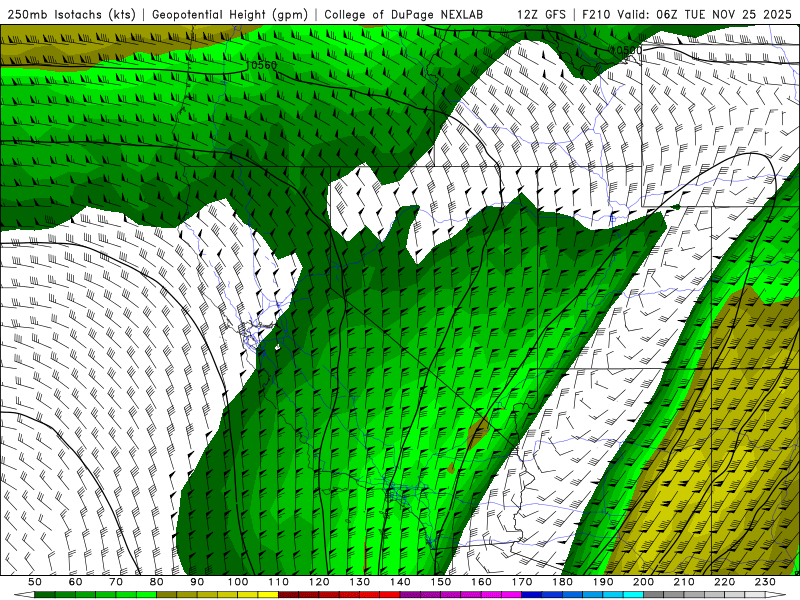Click the bright yellow swatch left of 110
Image resolution: width=800 pixels, height=600 pixels.
268,595
